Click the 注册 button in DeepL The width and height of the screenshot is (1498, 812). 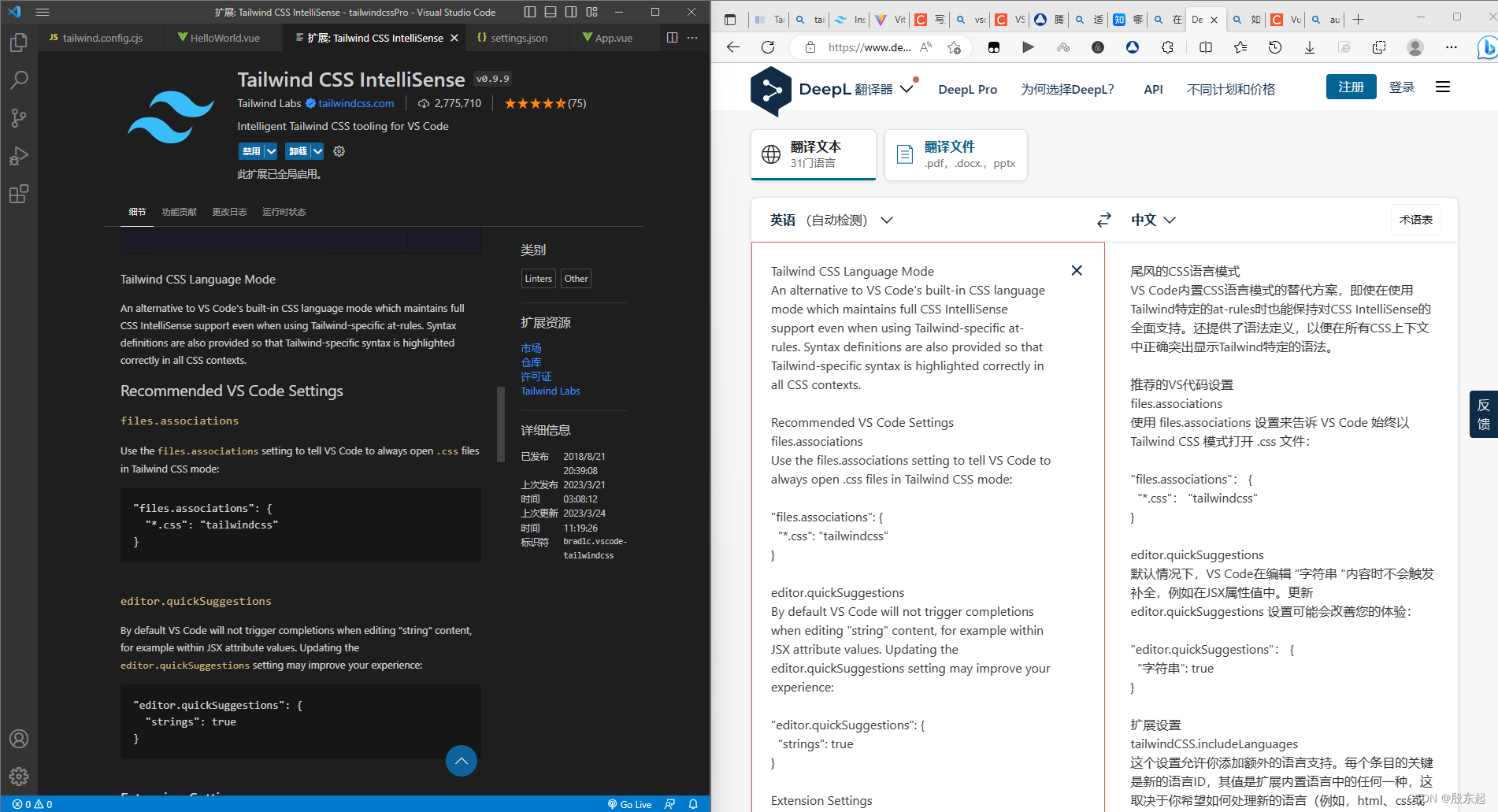(x=1351, y=87)
